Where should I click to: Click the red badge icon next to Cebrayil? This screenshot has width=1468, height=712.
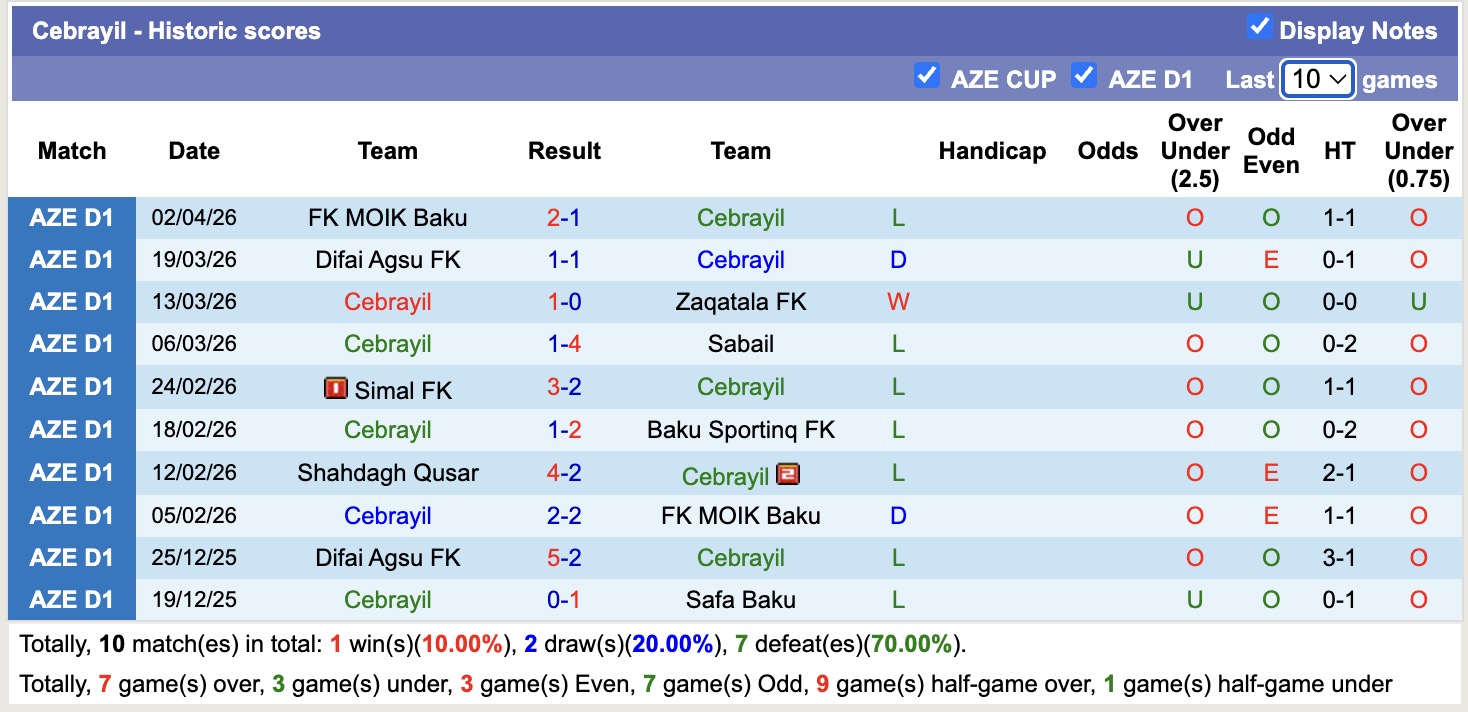pos(789,476)
